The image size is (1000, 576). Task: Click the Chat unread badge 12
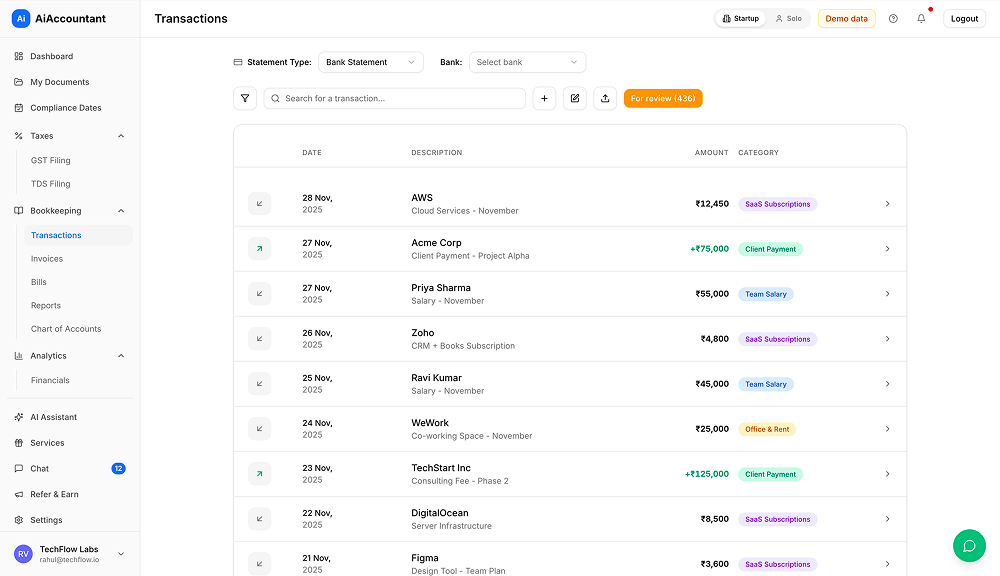tap(119, 468)
